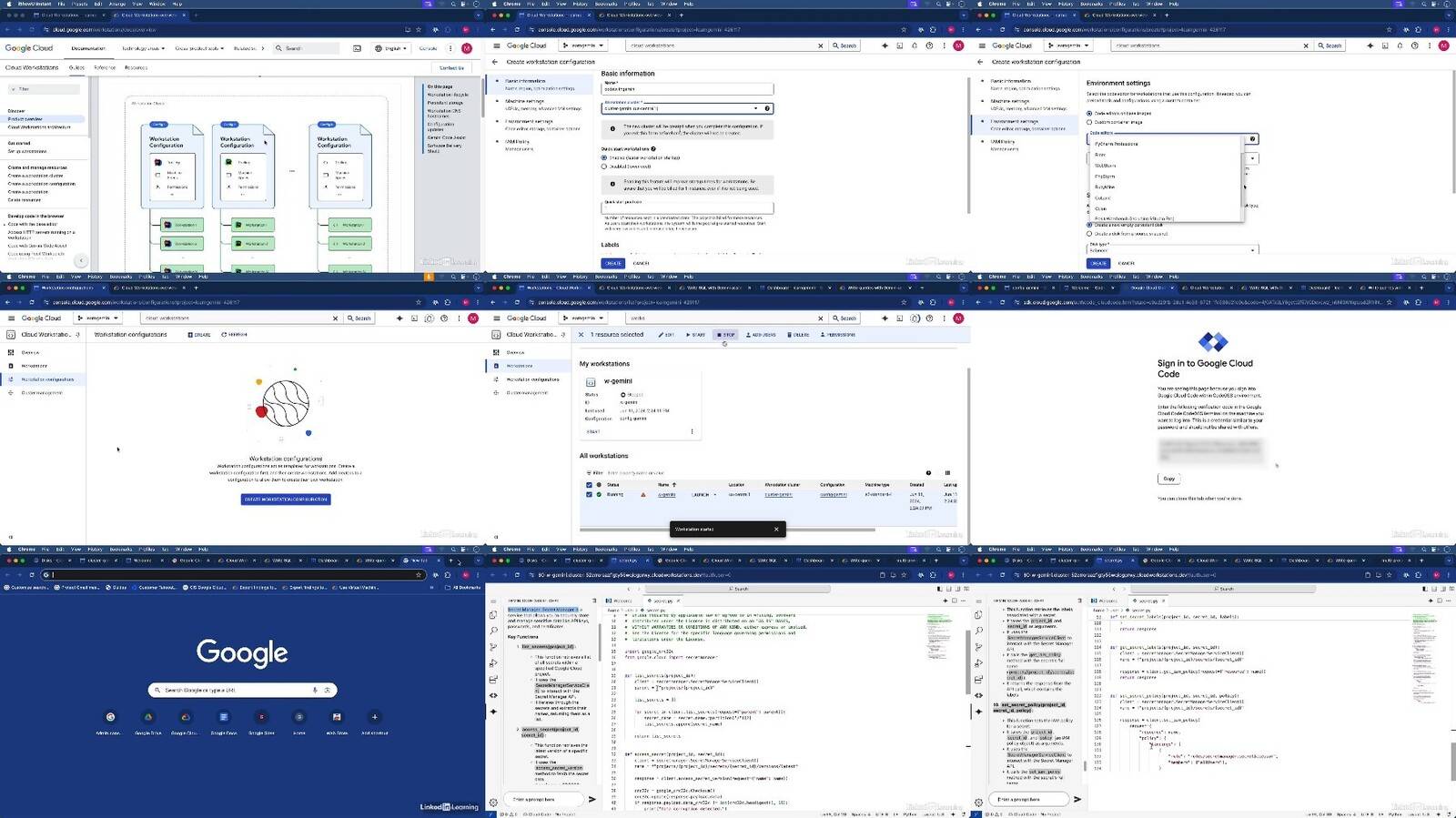Click the Start play action for selected workstation
This screenshot has width=1456, height=818.
pyautogui.click(x=695, y=335)
